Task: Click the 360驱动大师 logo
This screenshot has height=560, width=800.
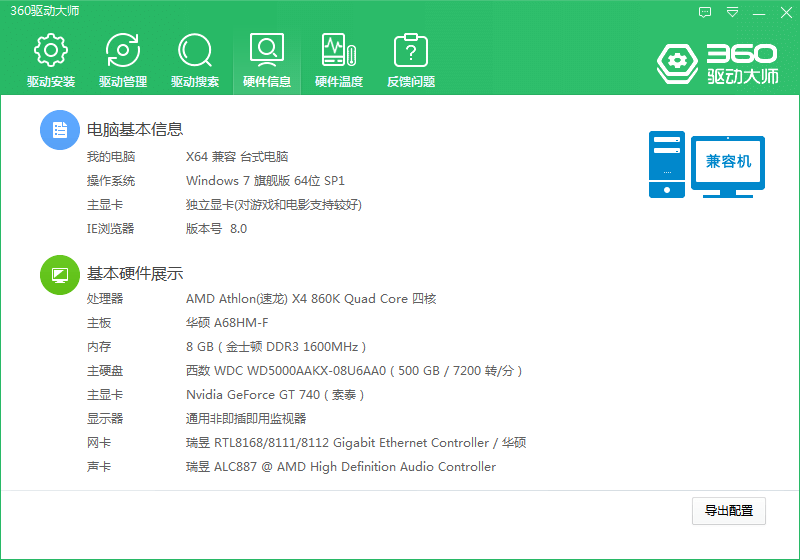Action: [718, 64]
